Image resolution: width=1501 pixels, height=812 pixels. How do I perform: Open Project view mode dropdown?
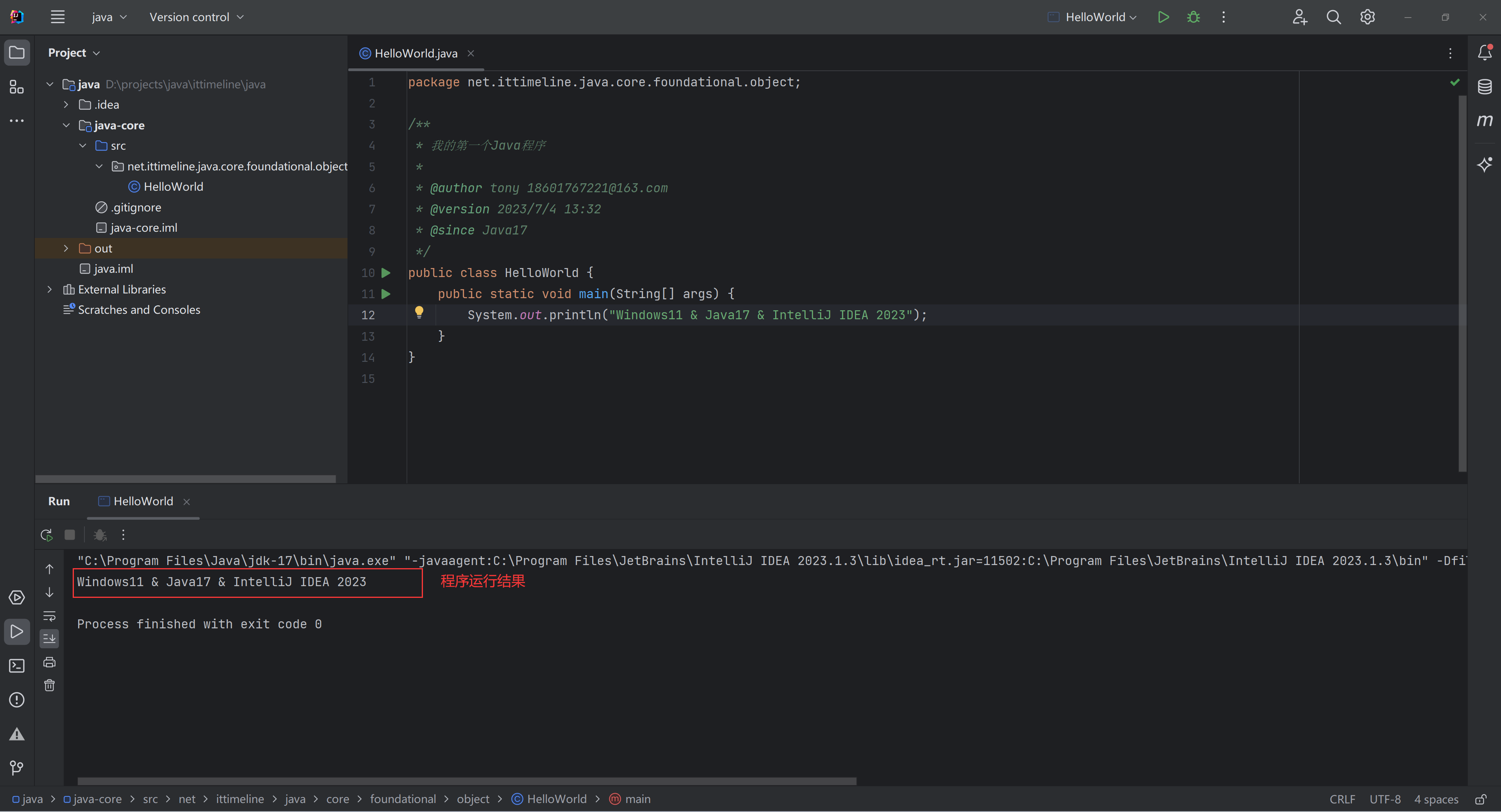click(x=74, y=52)
